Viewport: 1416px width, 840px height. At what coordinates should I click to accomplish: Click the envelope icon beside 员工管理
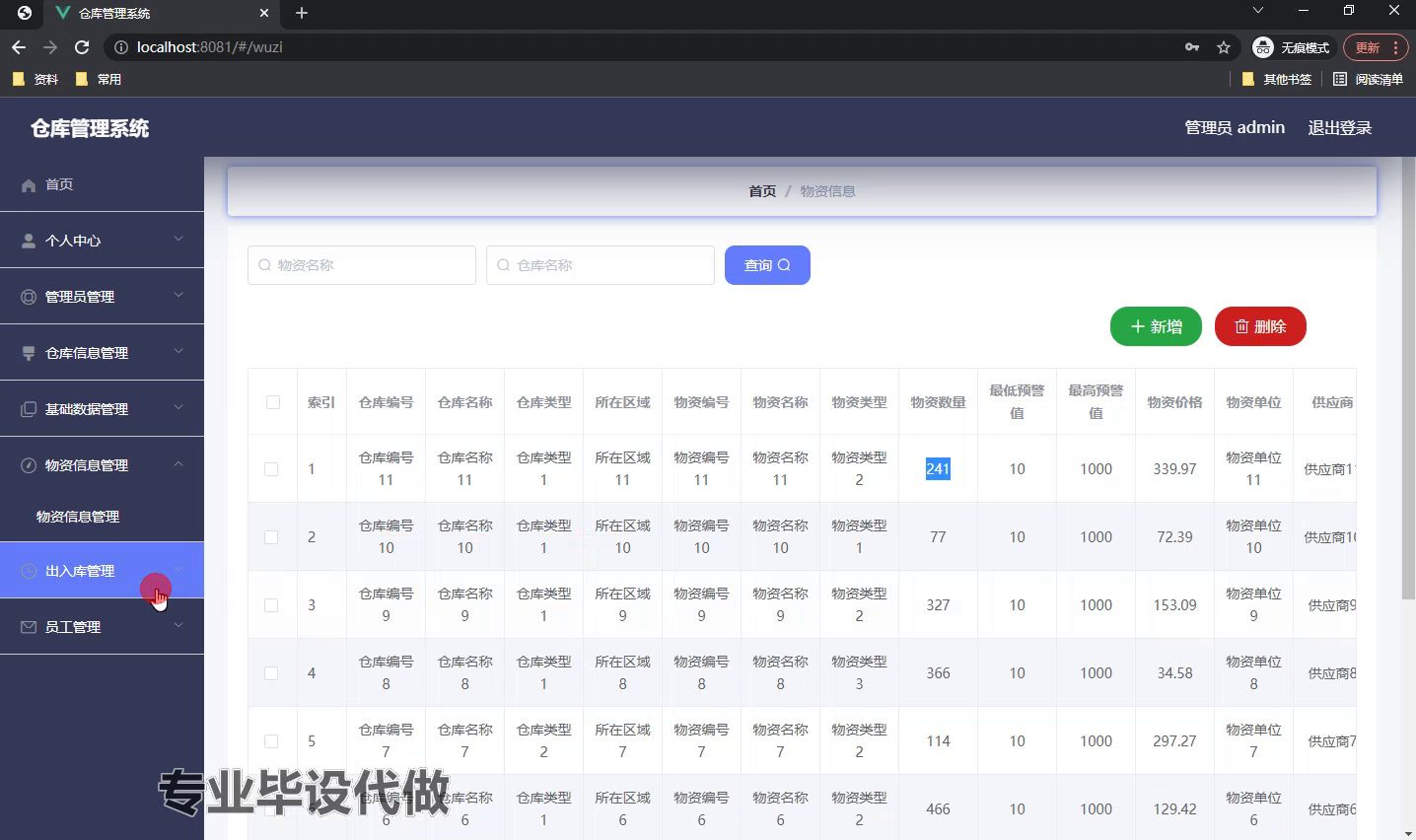(x=29, y=627)
